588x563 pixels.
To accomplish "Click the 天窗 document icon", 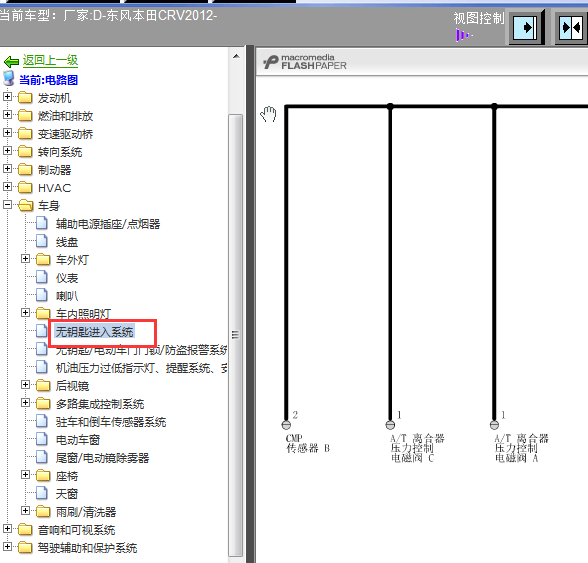I will coord(42,493).
